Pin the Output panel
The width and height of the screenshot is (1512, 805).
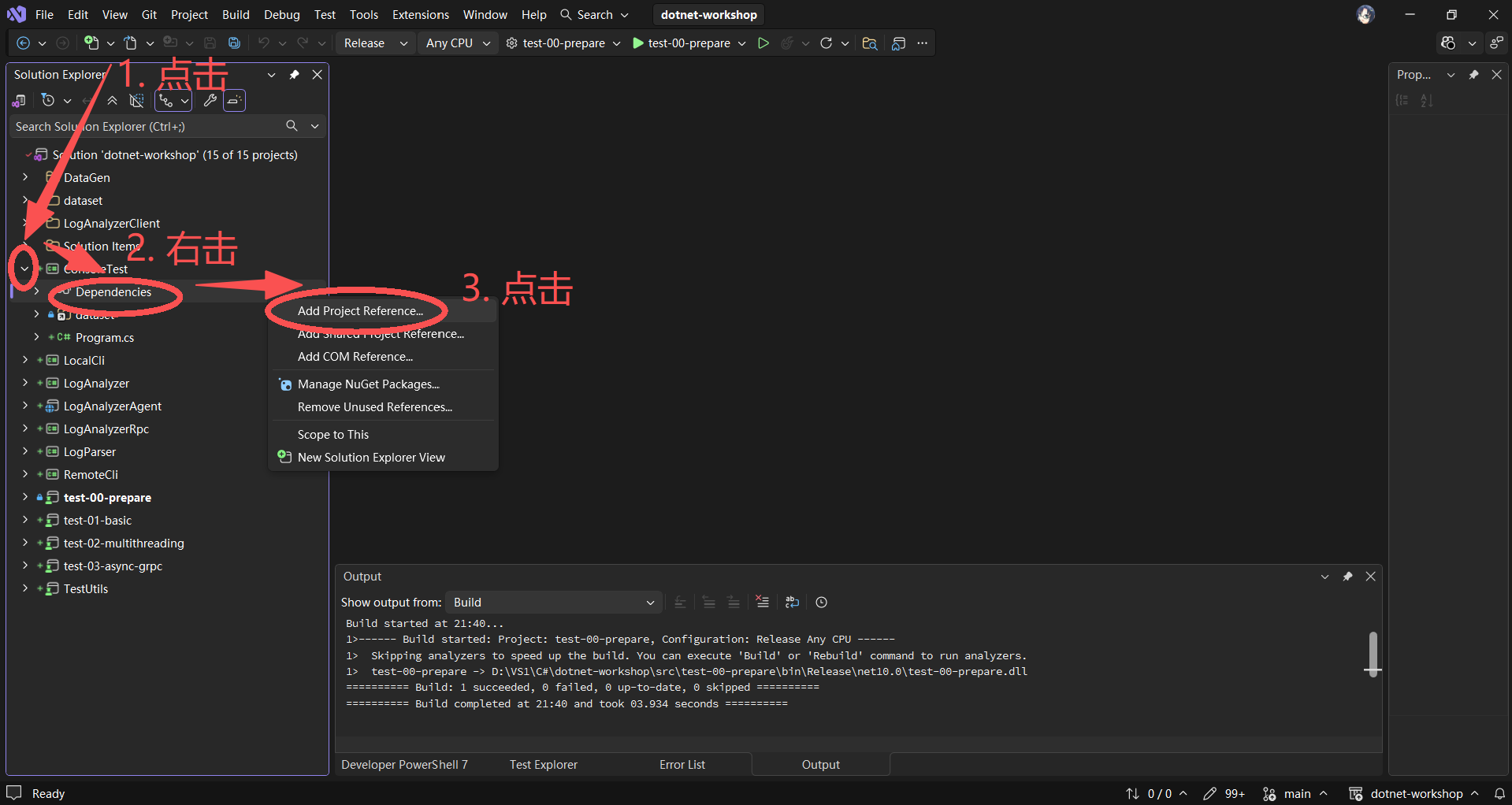1347,577
